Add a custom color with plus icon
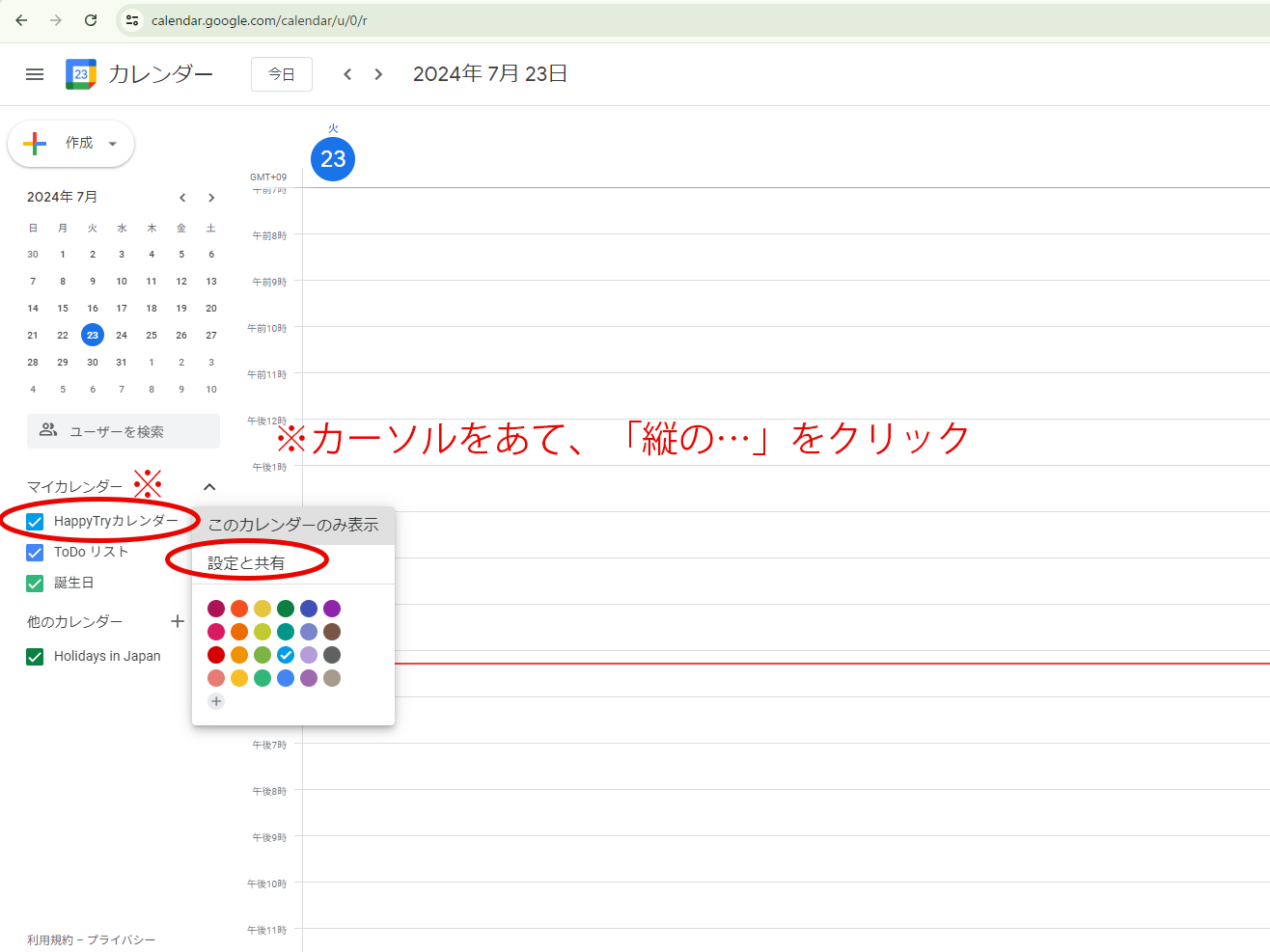The height and width of the screenshot is (952, 1270). click(216, 701)
